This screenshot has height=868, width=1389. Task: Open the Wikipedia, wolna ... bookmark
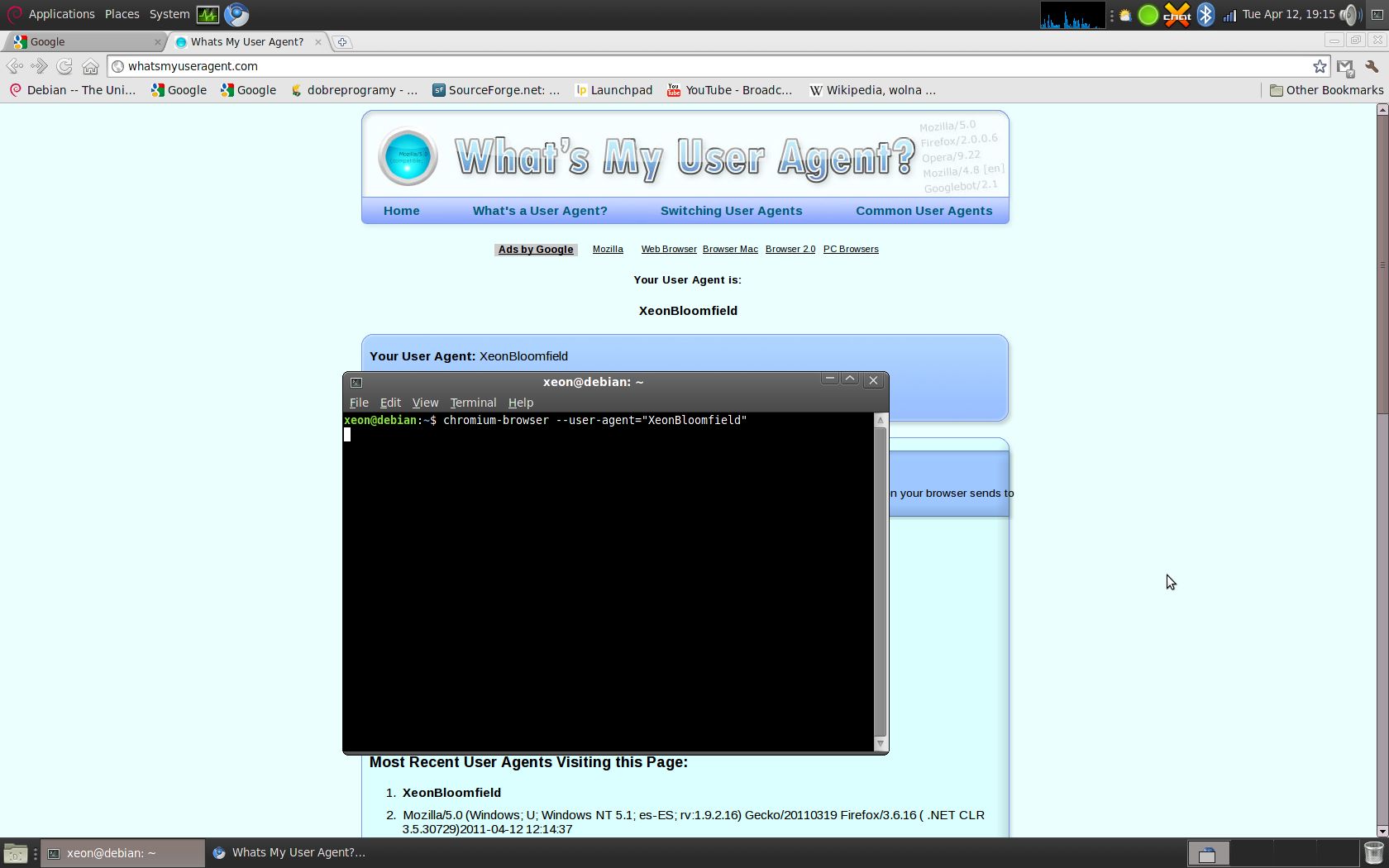(x=872, y=90)
